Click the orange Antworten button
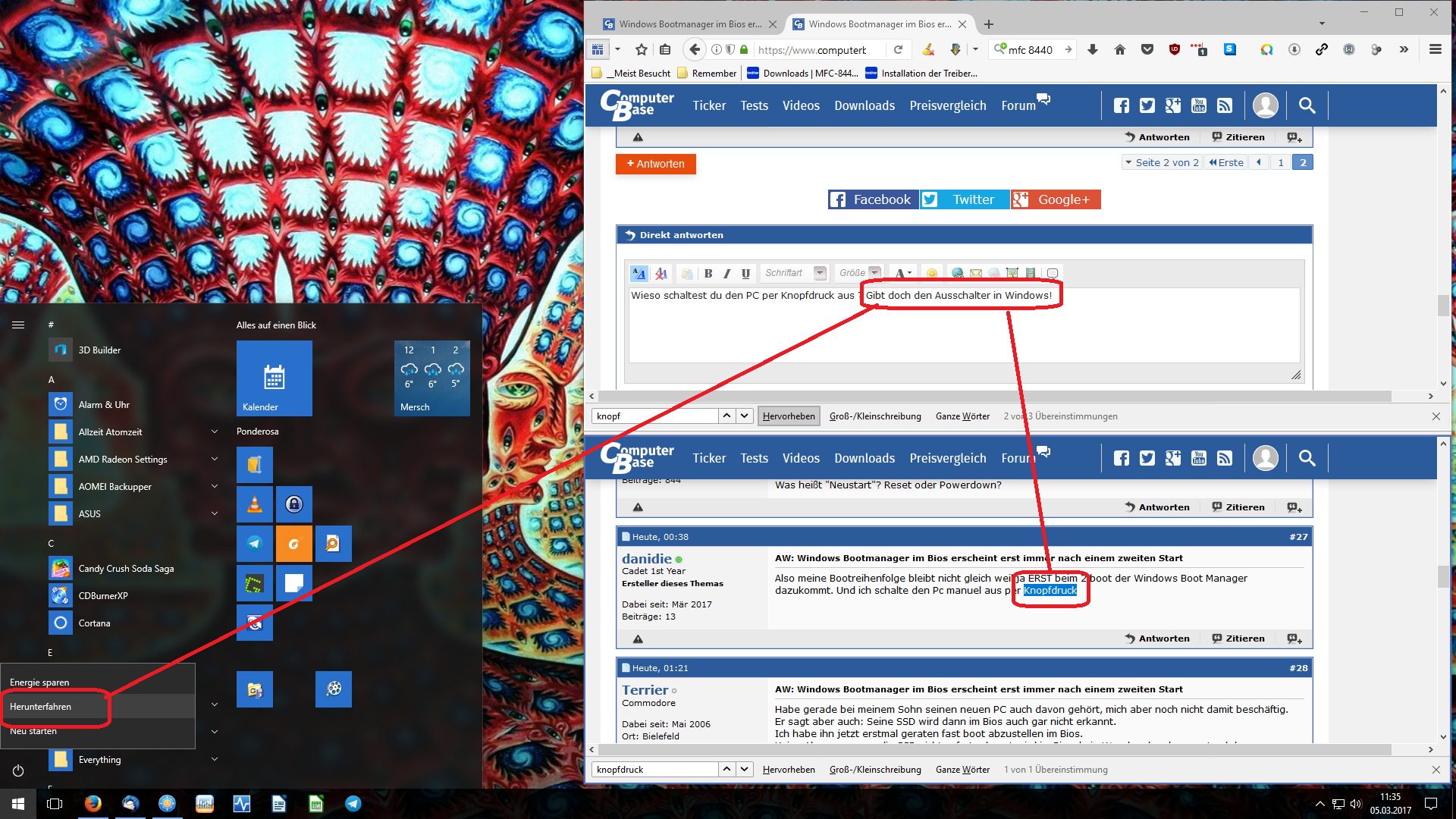The image size is (1456, 819). click(655, 164)
